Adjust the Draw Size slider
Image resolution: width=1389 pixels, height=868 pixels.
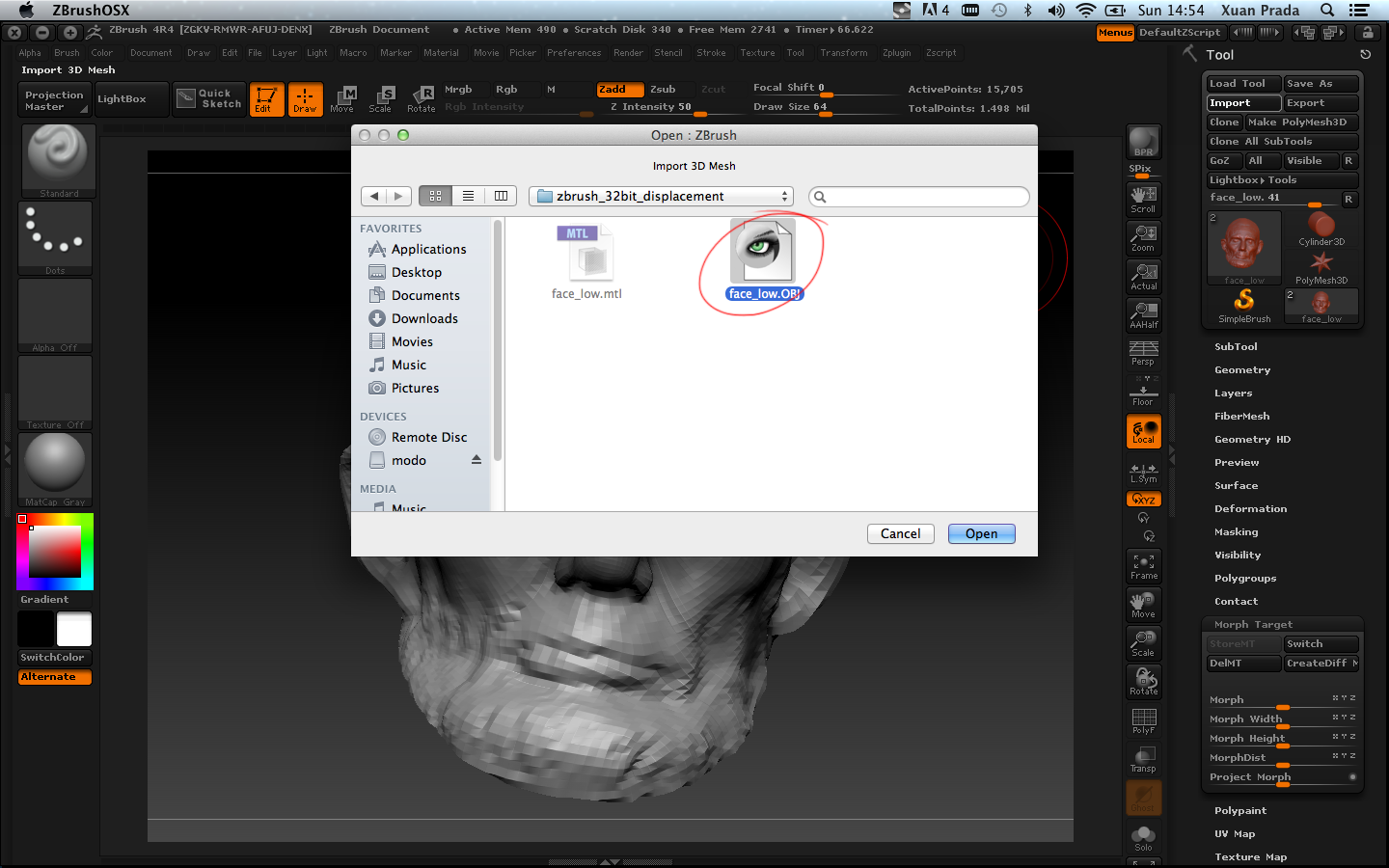click(825, 108)
